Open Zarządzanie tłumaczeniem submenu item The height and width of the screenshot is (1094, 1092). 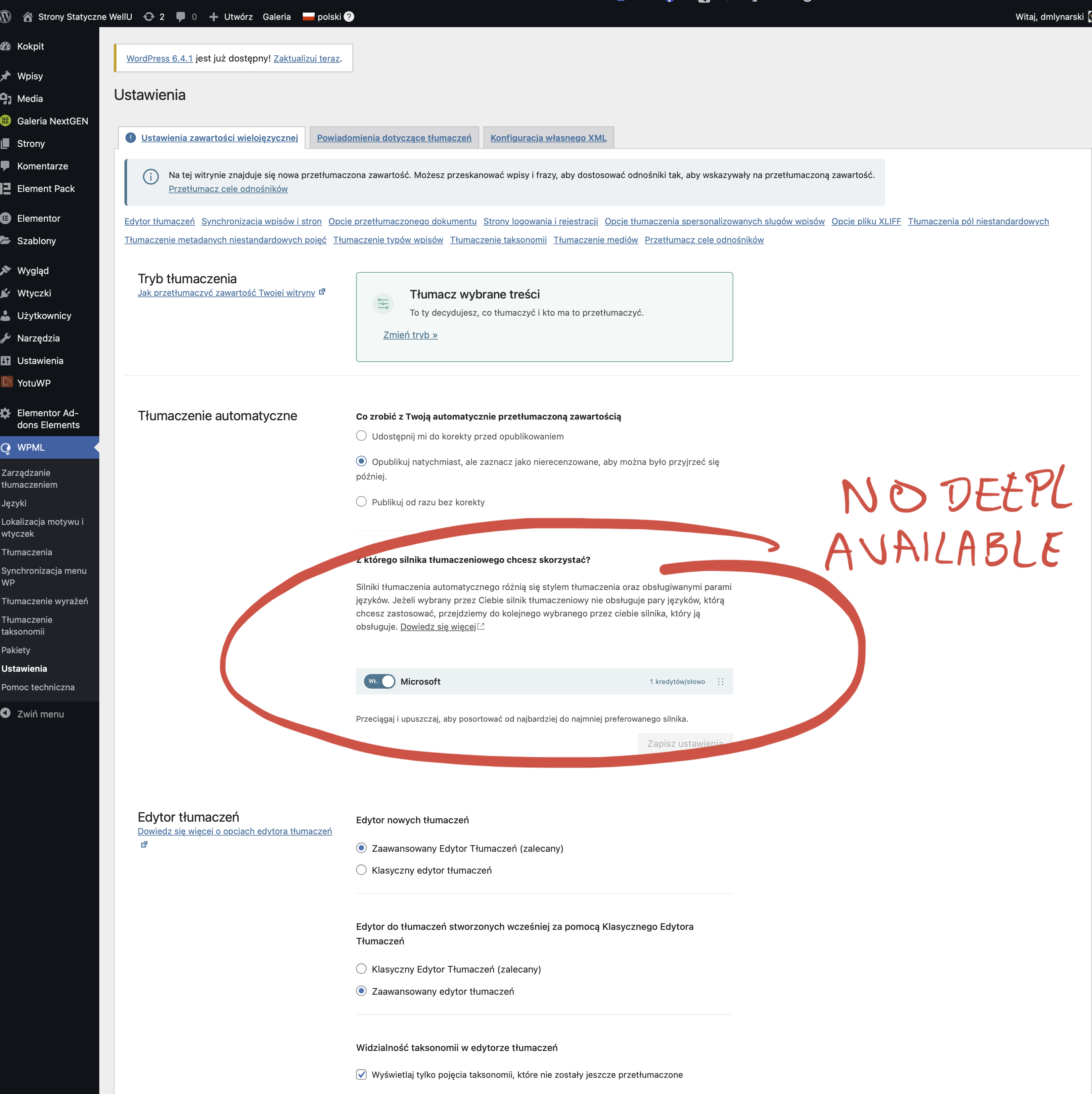(x=29, y=479)
